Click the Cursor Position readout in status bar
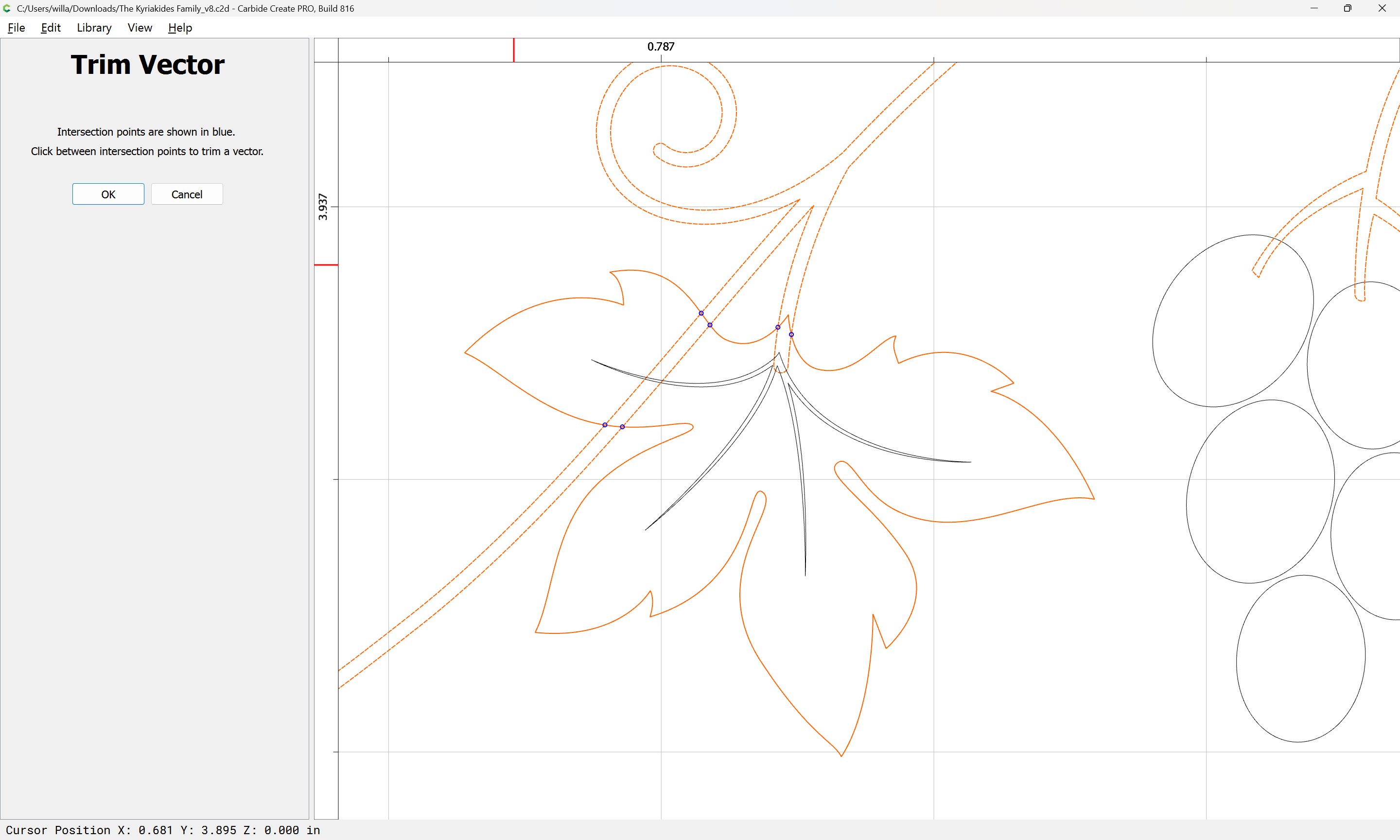The image size is (1400, 840). point(163,830)
